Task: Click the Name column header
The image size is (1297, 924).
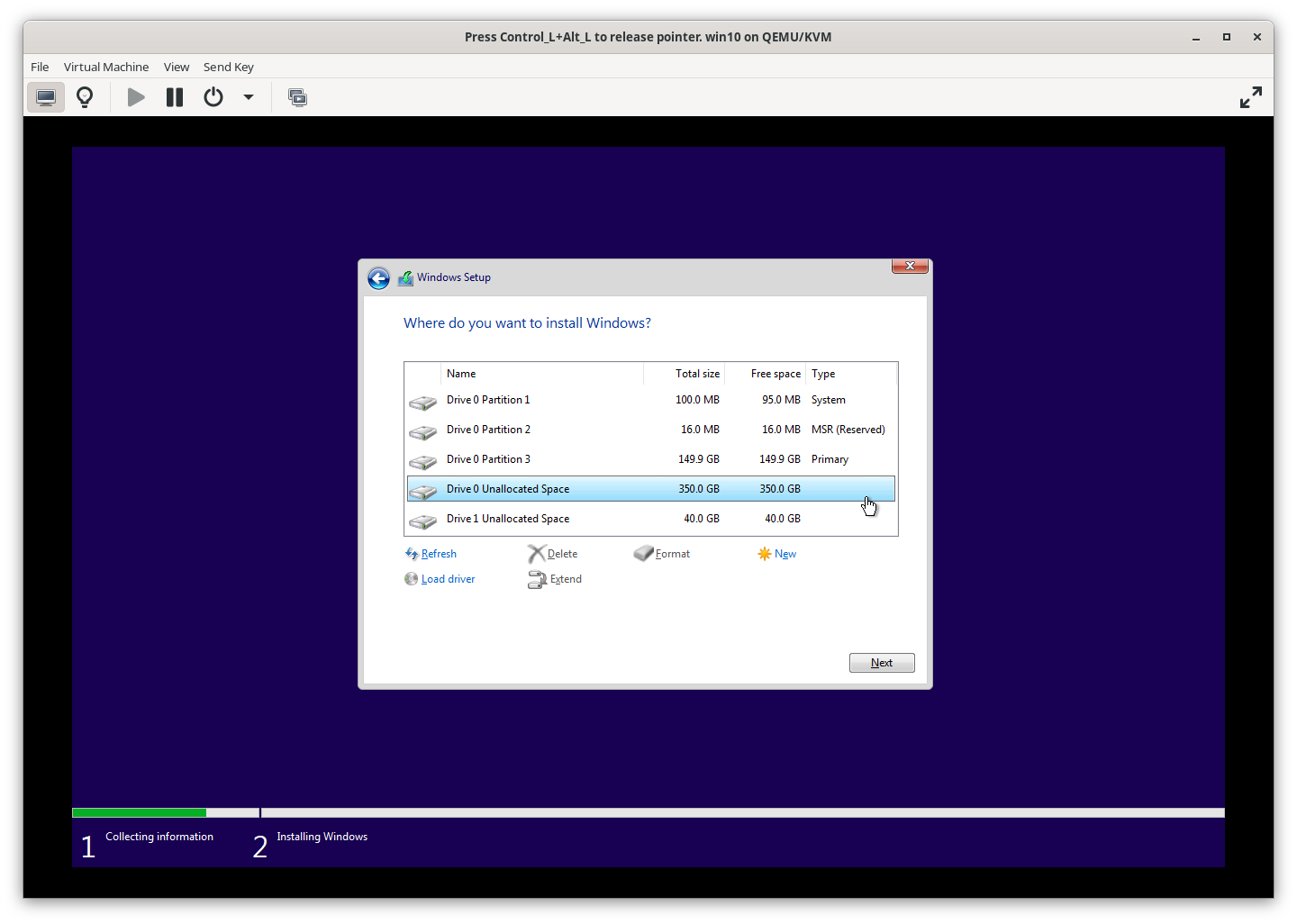Action: tap(542, 374)
